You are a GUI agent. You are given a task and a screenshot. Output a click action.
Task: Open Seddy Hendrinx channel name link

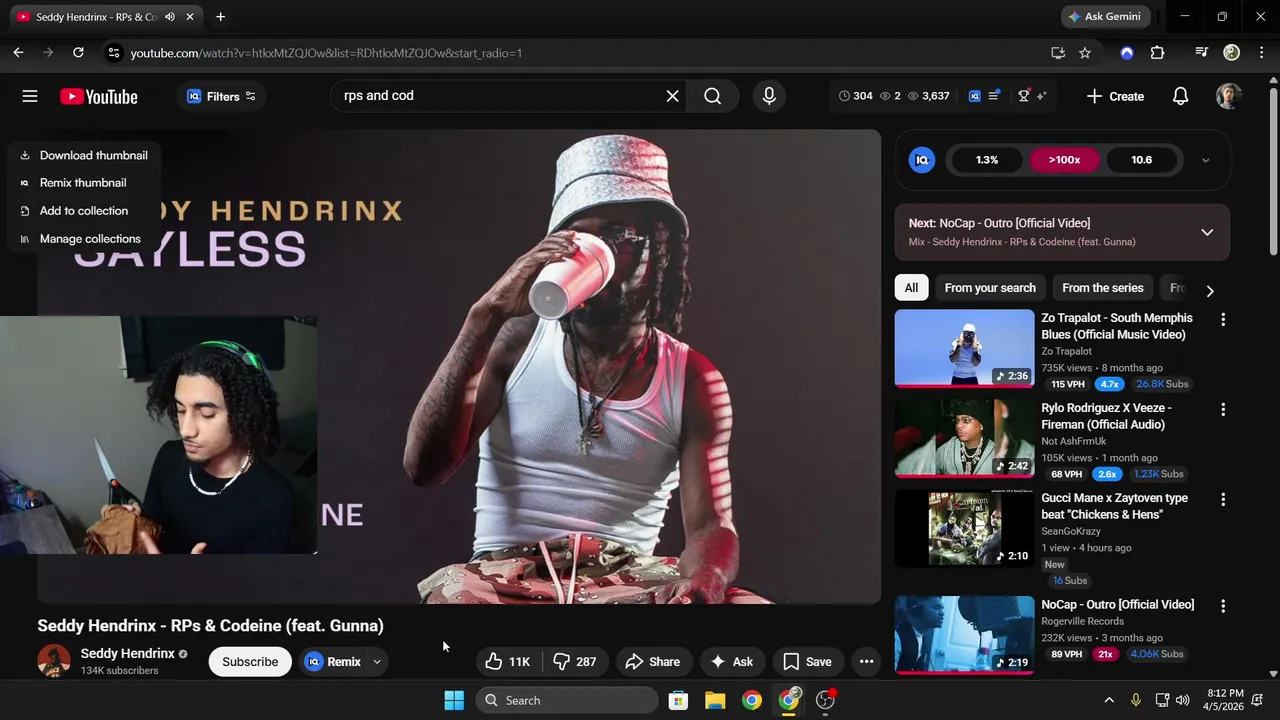click(127, 653)
